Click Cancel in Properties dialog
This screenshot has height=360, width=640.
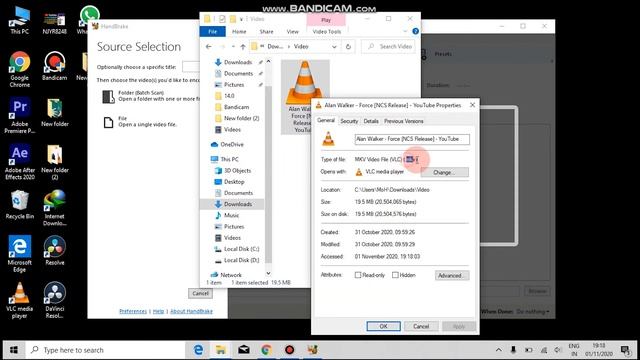click(421, 326)
